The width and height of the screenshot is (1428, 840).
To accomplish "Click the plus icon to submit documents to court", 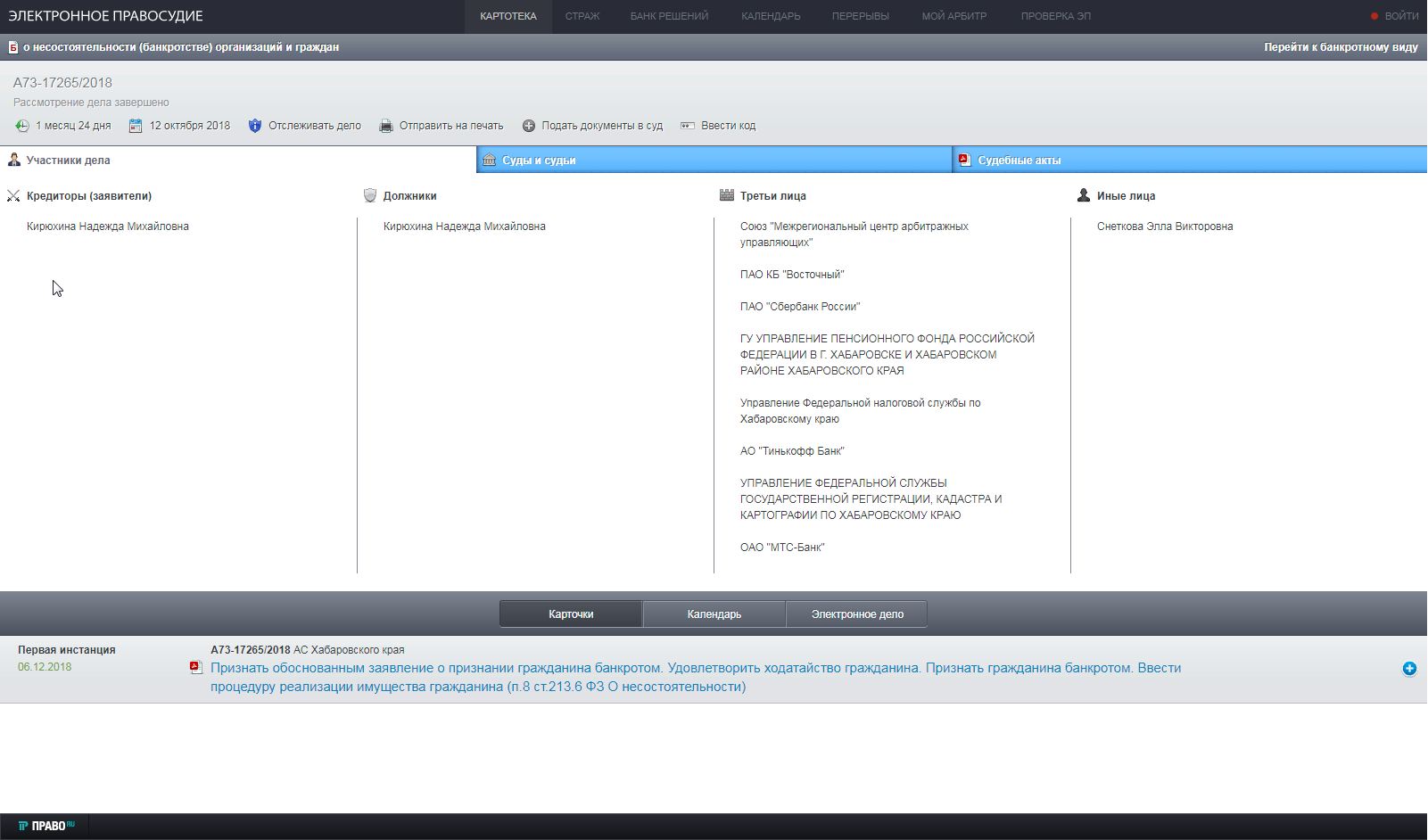I will [529, 126].
